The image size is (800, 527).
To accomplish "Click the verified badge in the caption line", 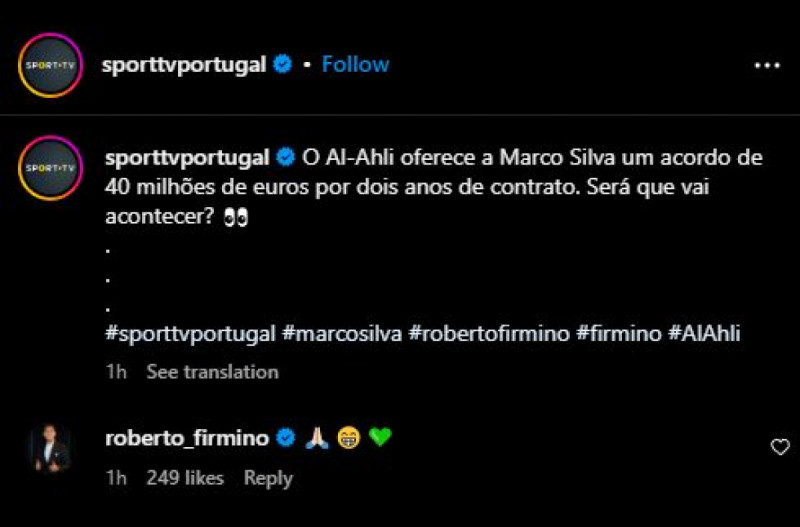I will [285, 159].
